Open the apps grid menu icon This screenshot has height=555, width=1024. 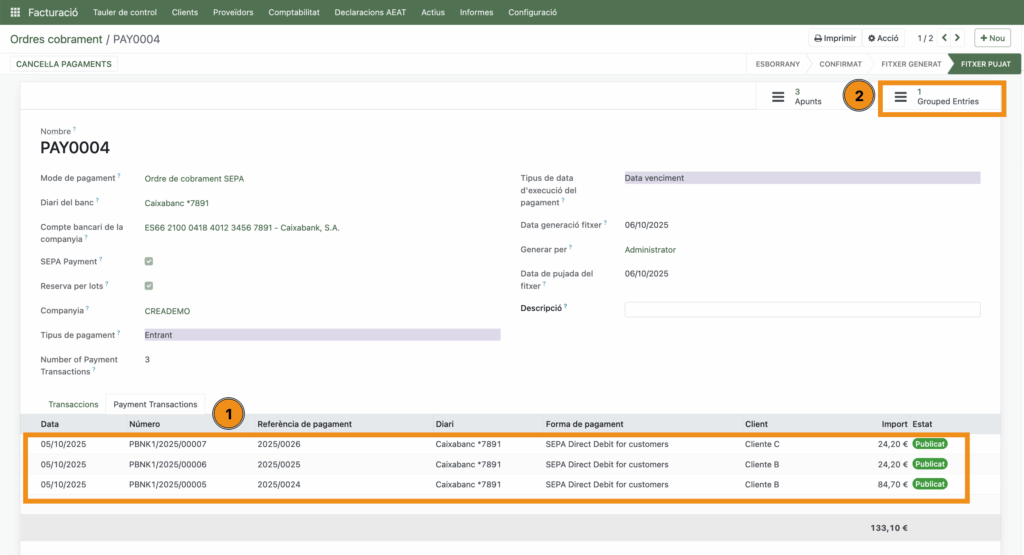pyautogui.click(x=15, y=13)
